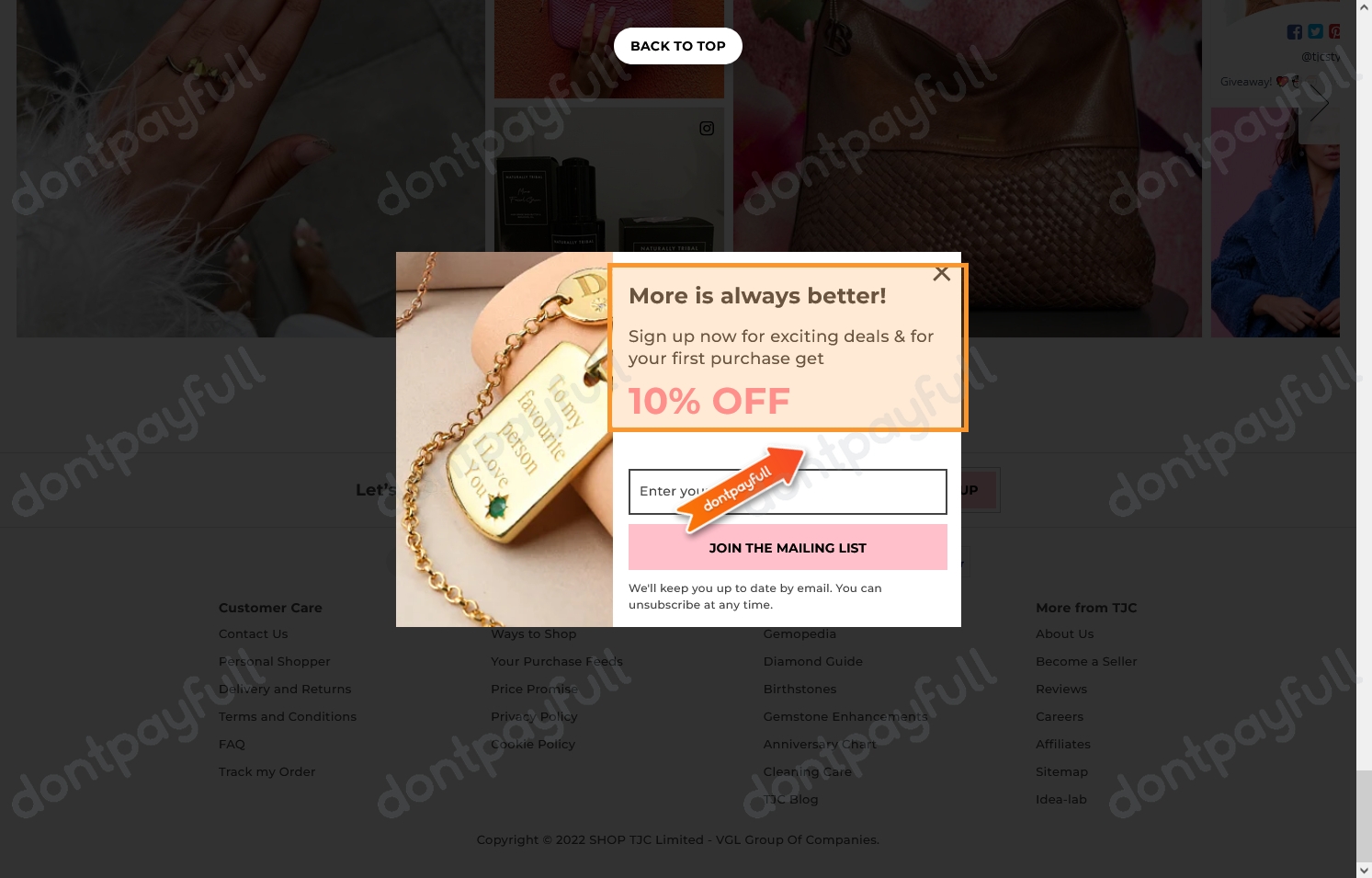Screen dimensions: 1372x878
Task: Open the Delivery and Returns link
Action: pyautogui.click(x=285, y=689)
